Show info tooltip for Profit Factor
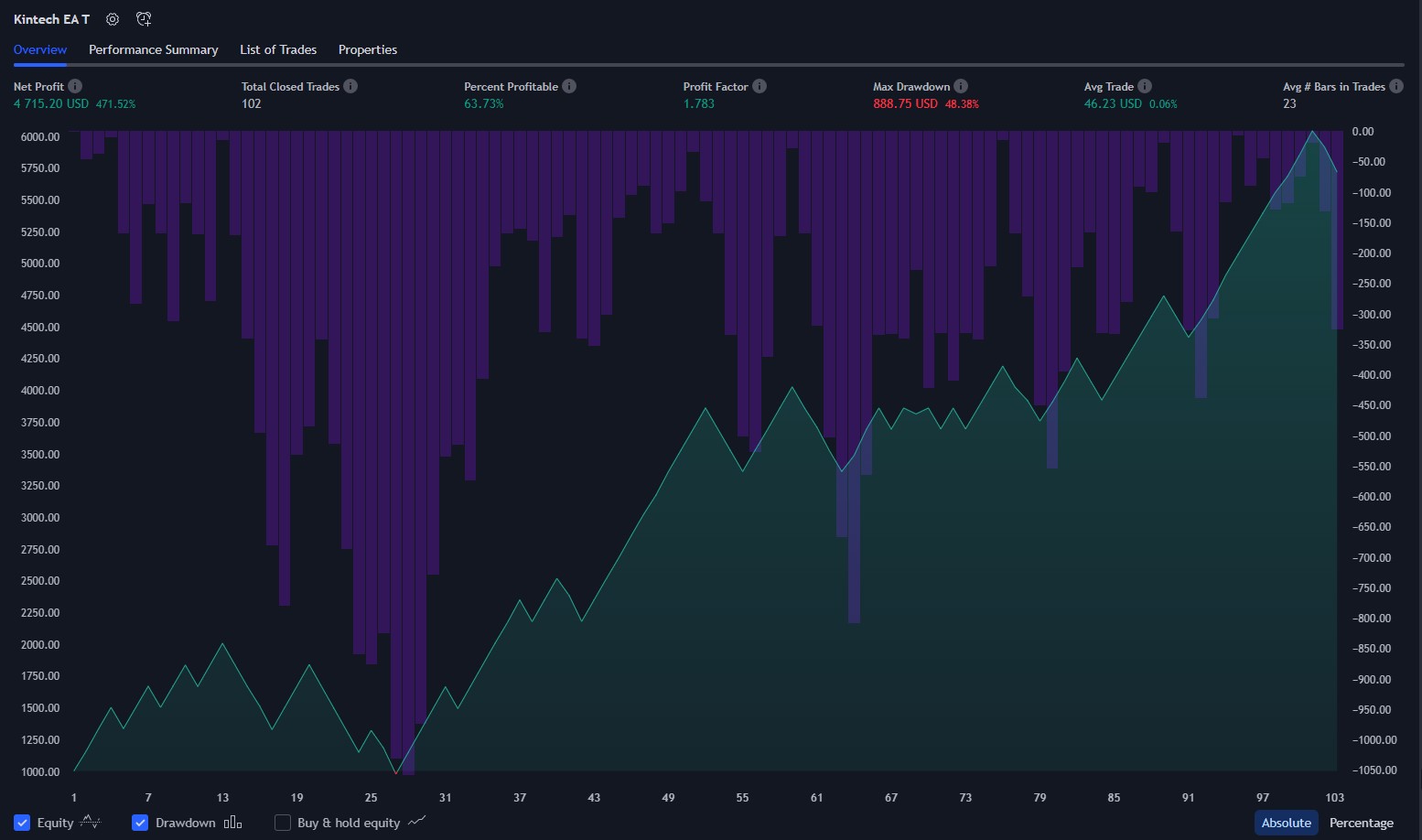 [759, 86]
